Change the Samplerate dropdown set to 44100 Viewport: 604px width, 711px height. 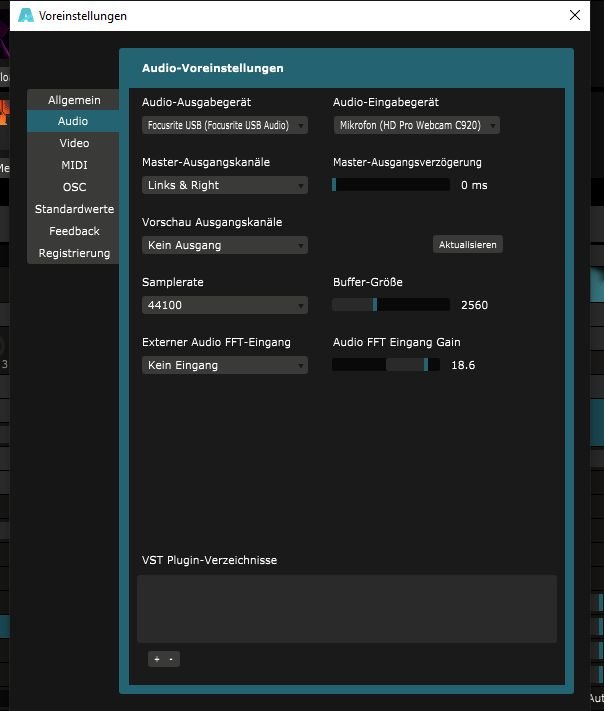pos(225,305)
